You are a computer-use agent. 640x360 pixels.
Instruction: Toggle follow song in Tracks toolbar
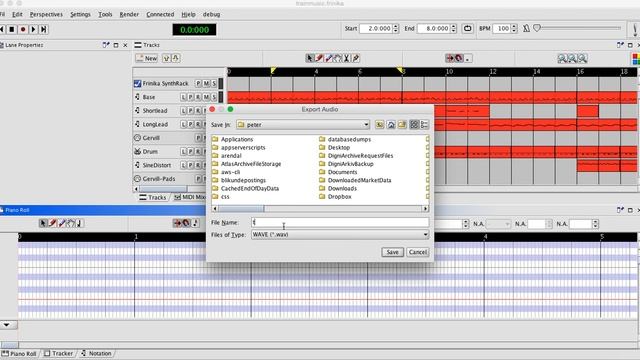[x=449, y=58]
